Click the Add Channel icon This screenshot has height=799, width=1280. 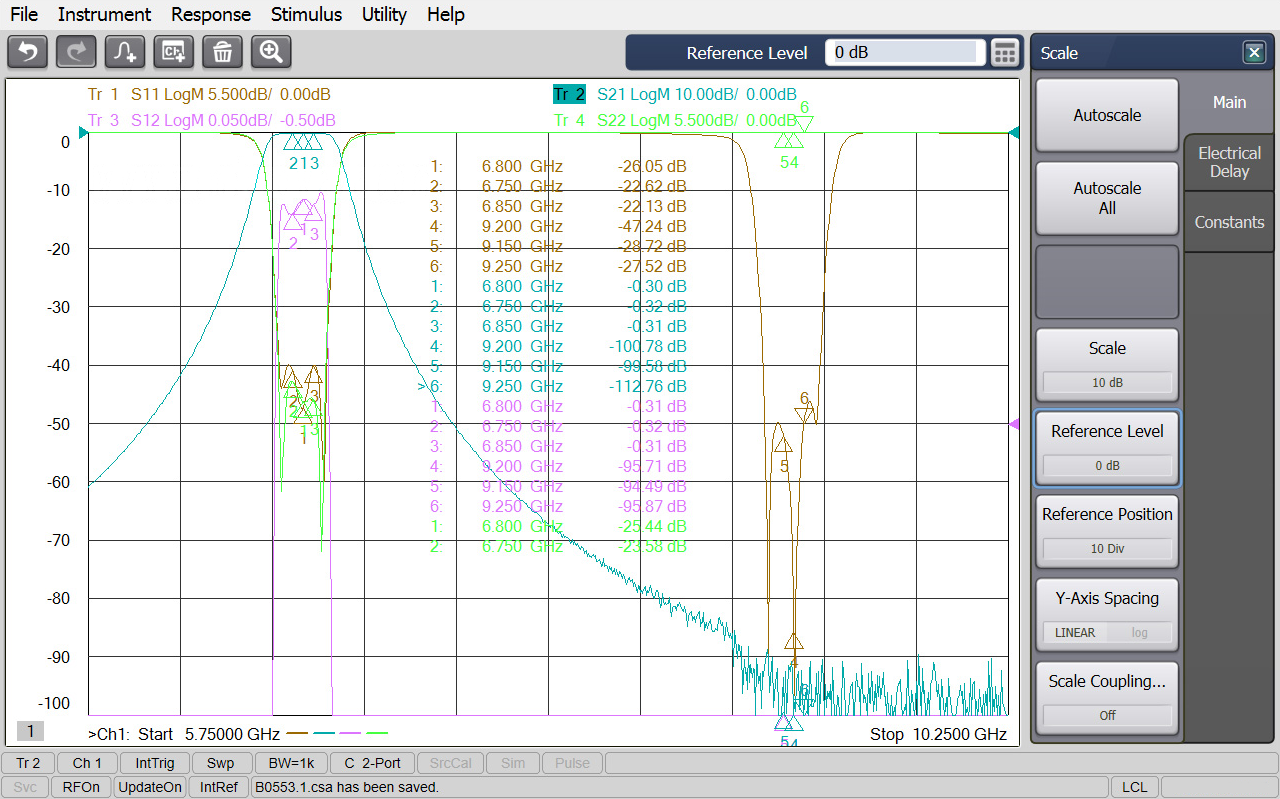click(174, 52)
